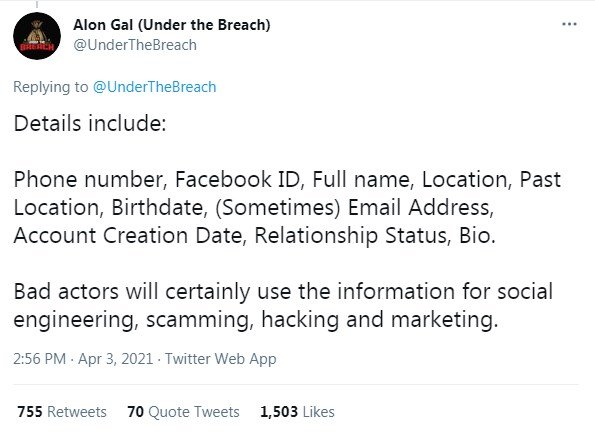Click the words "Email Address" in the tweet
This screenshot has width=595, height=437.
[x=421, y=207]
